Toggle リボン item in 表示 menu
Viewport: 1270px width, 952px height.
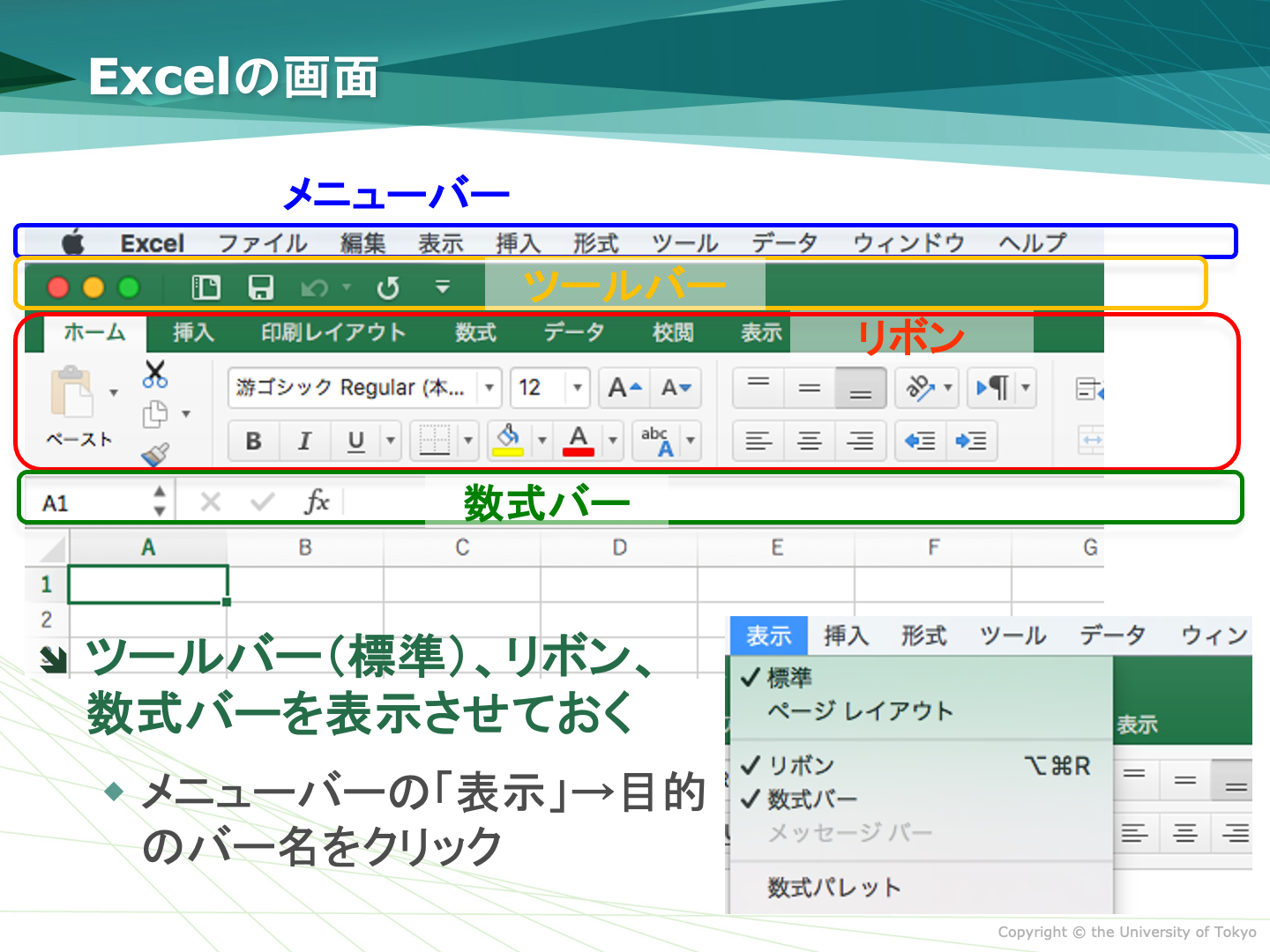921,765
